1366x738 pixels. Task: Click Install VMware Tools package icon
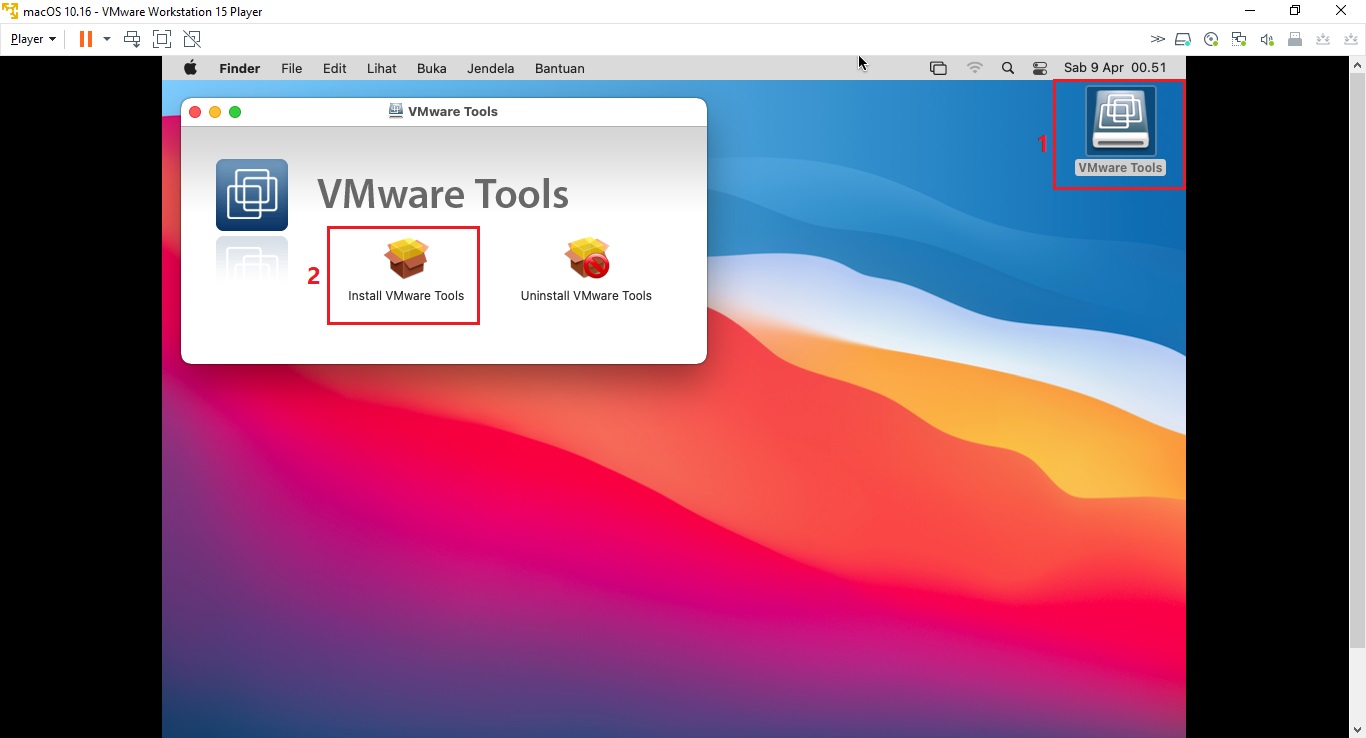[x=406, y=258]
